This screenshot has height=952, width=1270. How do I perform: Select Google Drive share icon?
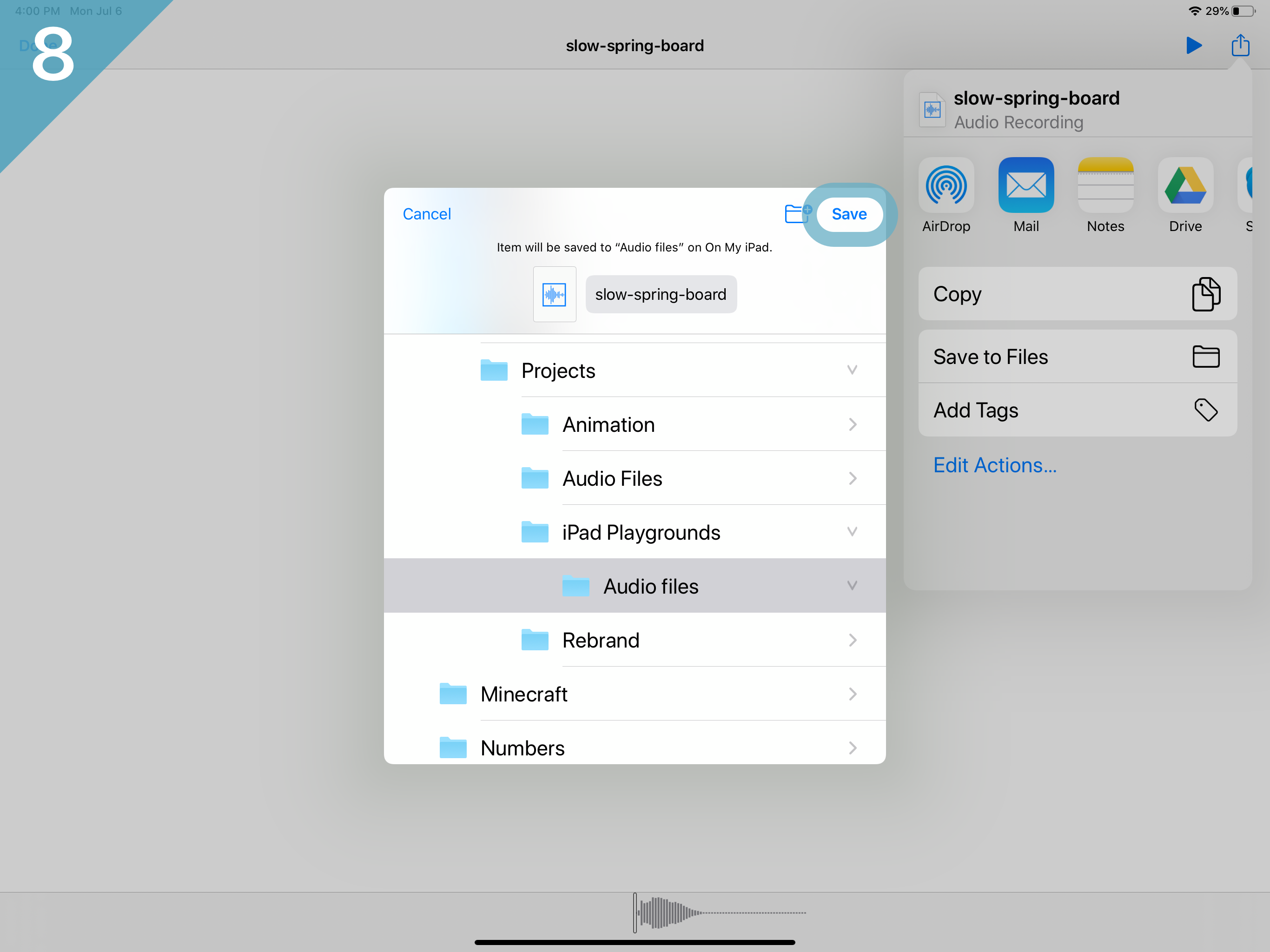1185,185
